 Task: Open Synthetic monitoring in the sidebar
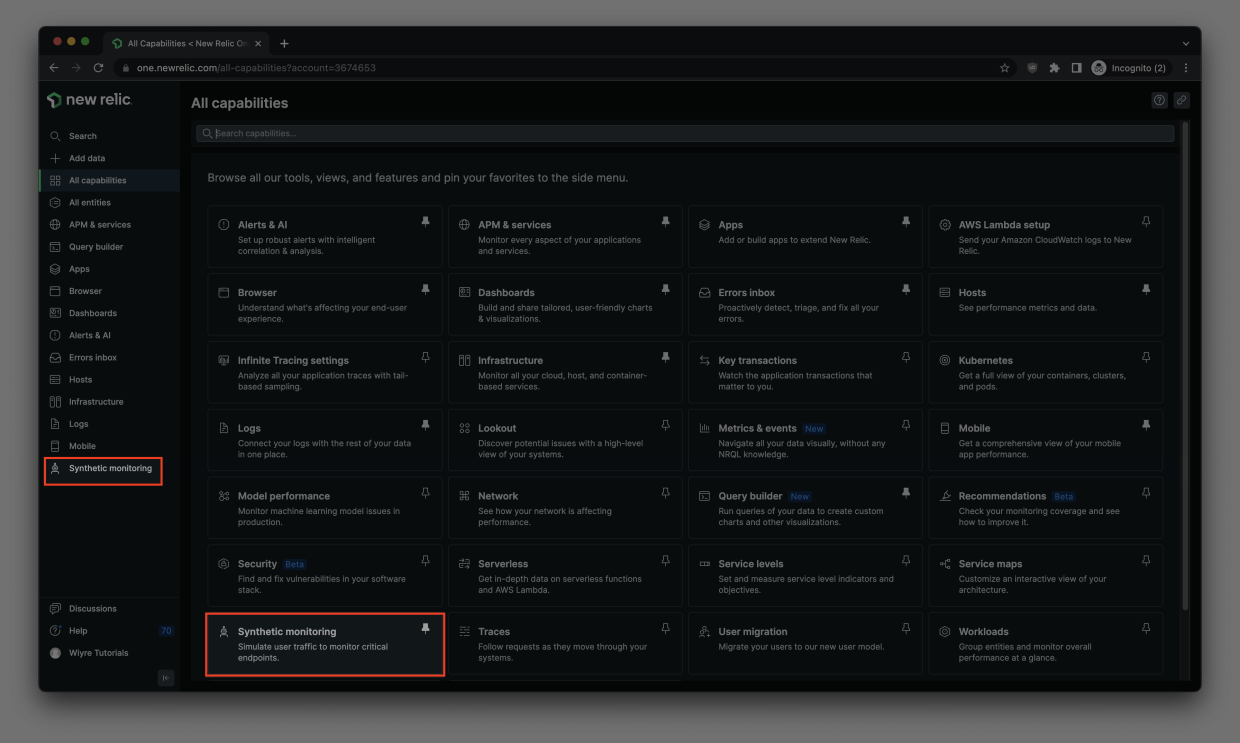click(x=110, y=468)
